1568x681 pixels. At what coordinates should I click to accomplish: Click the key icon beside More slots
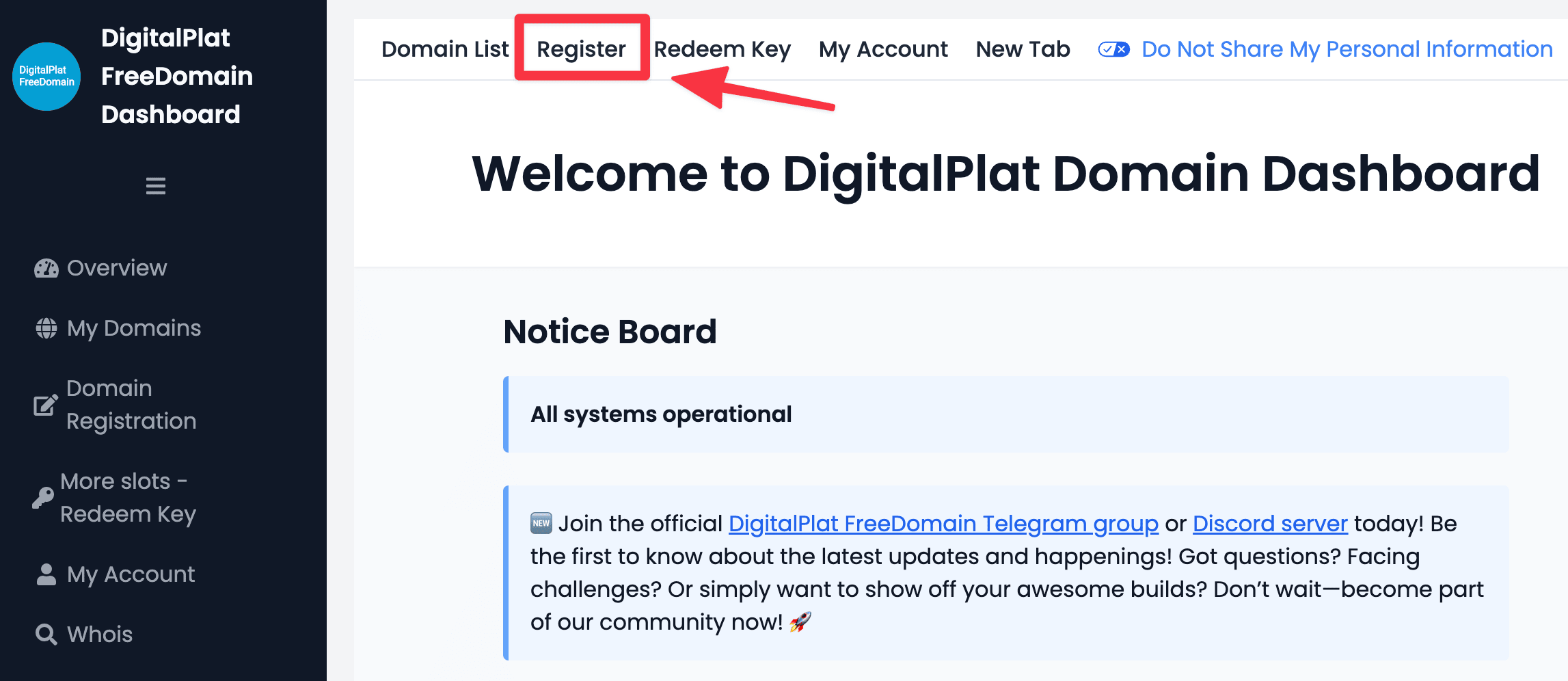[42, 497]
